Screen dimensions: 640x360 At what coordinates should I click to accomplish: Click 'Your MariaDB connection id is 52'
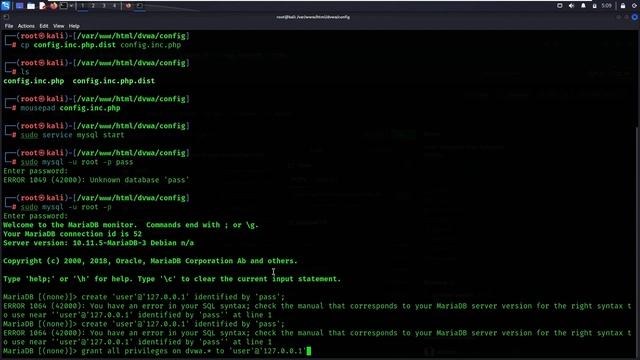point(72,234)
